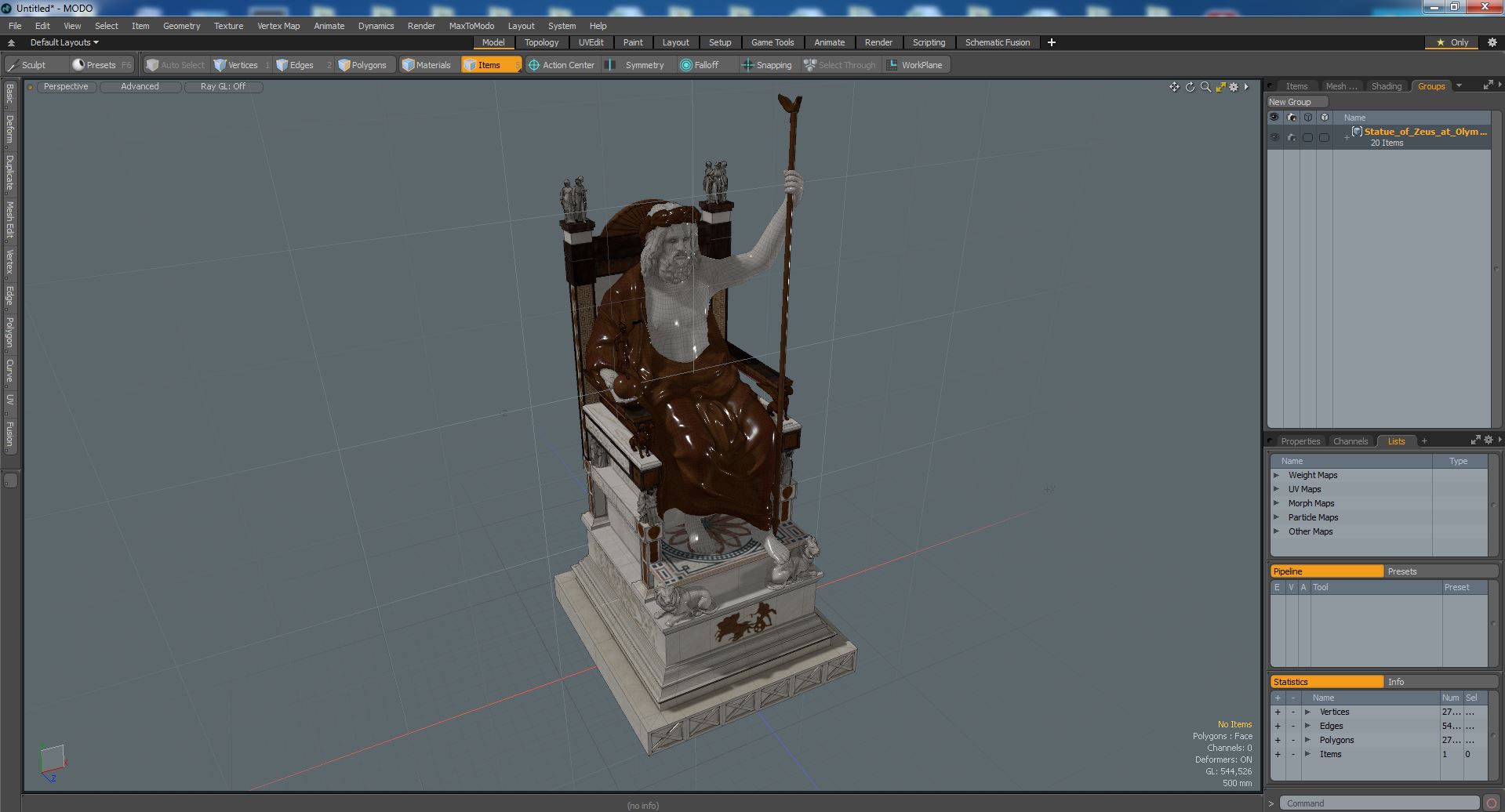Screen dimensions: 1505x812
Task: Toggle the Only star button
Action: (1452, 42)
